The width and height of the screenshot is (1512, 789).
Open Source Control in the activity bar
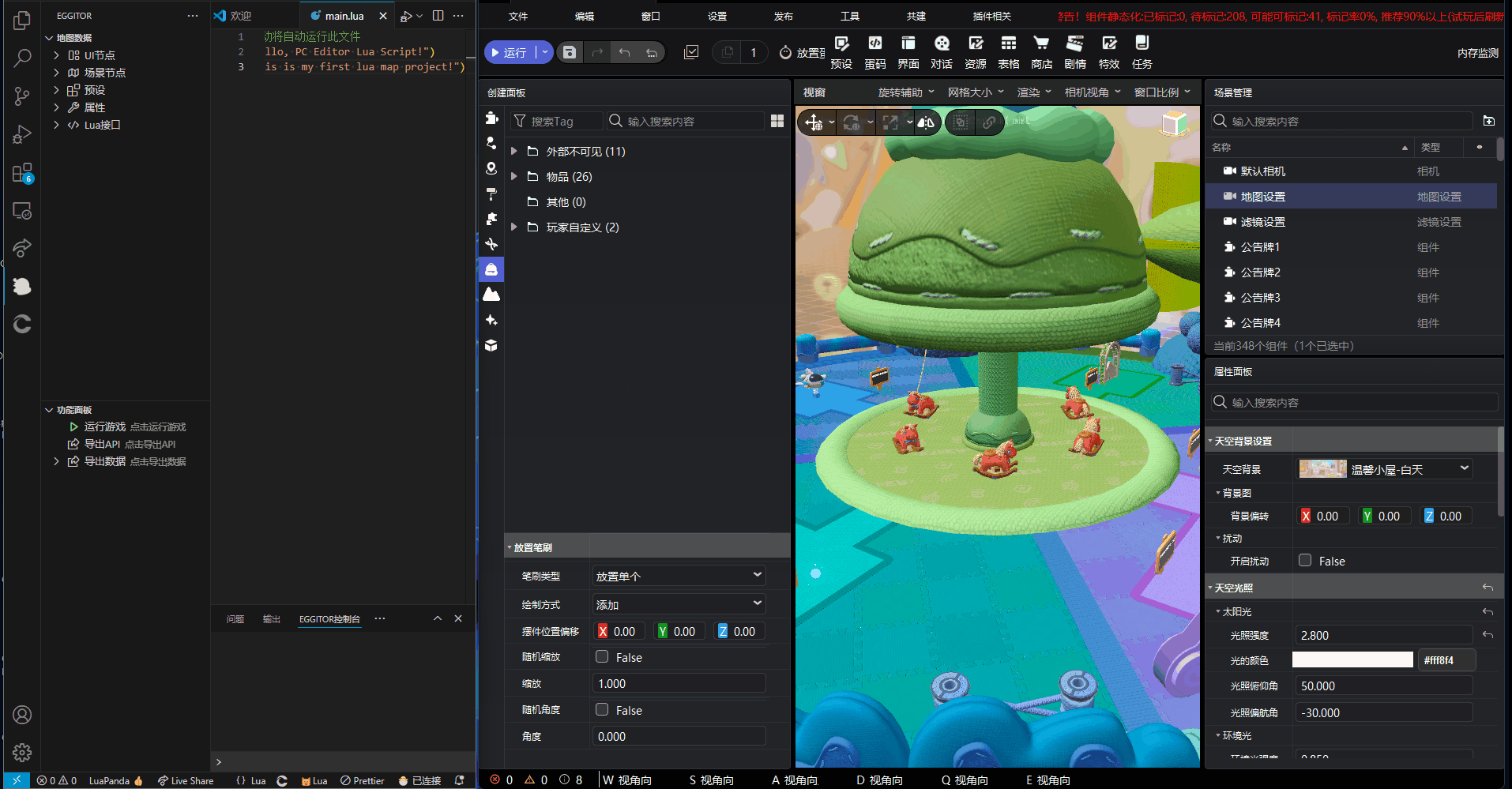pos(22,96)
